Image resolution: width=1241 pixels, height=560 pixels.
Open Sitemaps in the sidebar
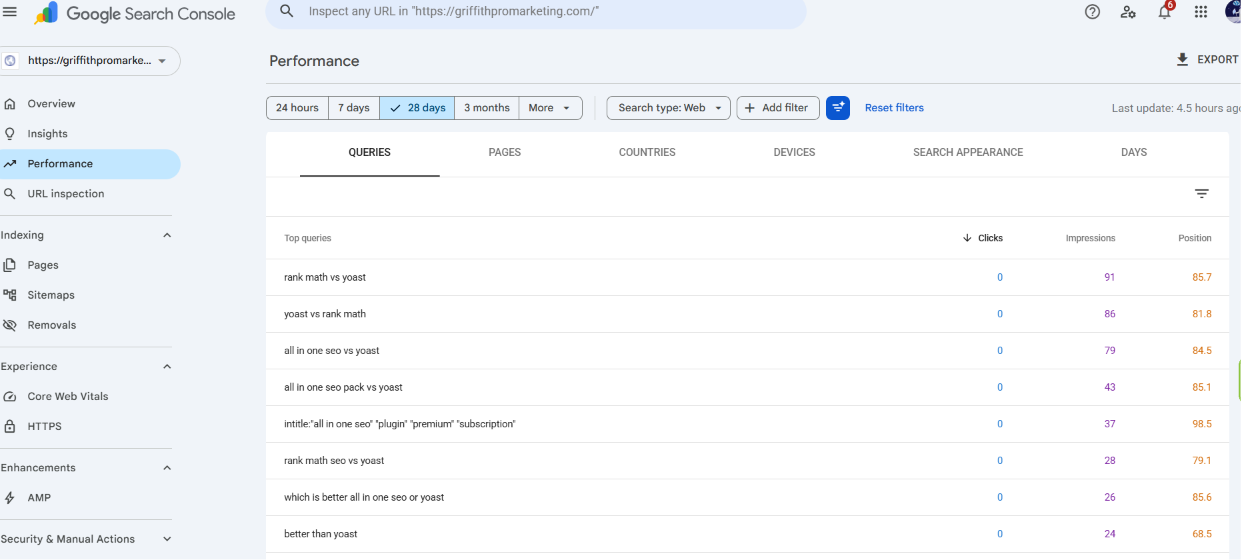(88, 295)
